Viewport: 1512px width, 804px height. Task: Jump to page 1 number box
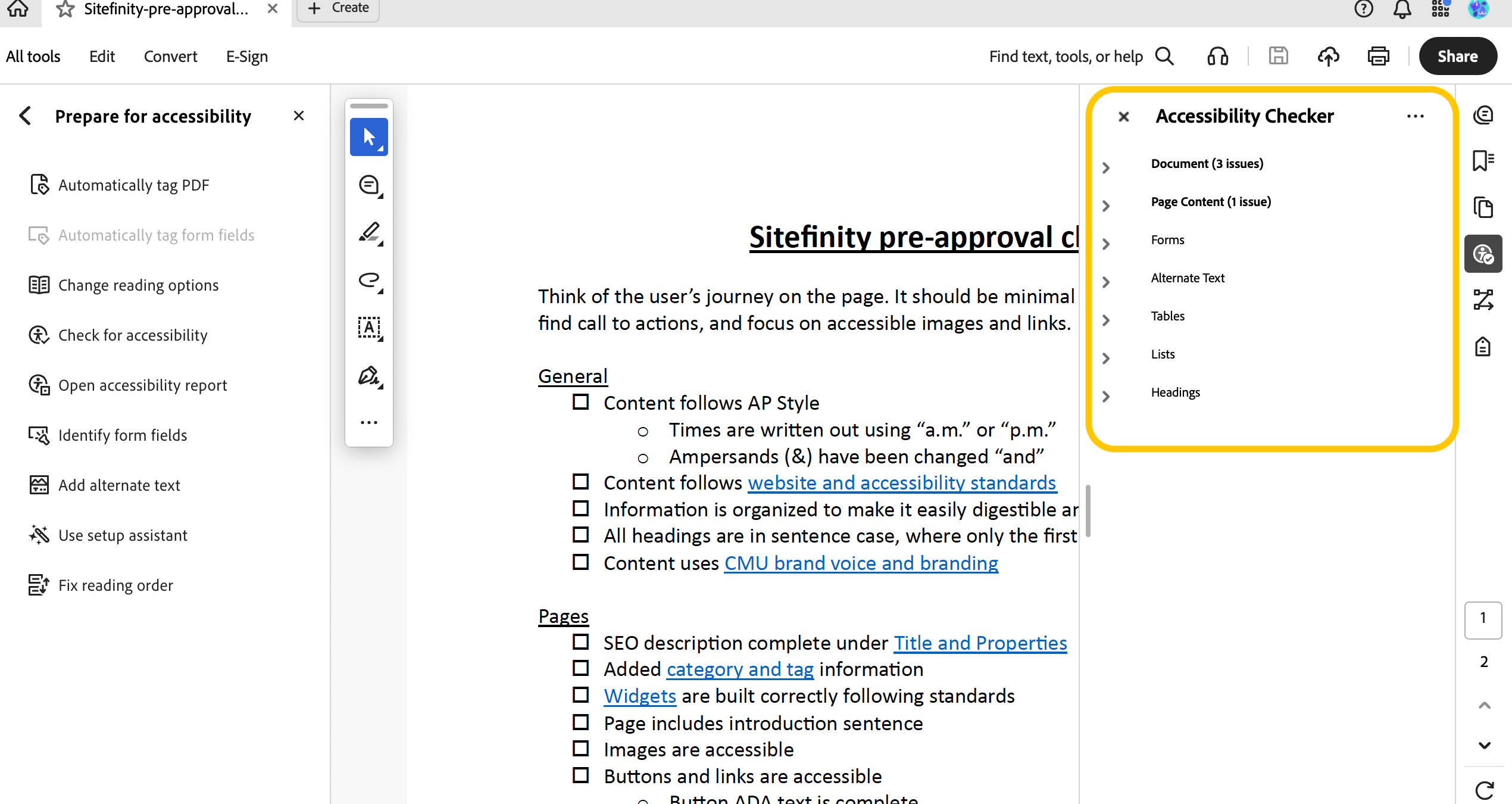(x=1483, y=619)
